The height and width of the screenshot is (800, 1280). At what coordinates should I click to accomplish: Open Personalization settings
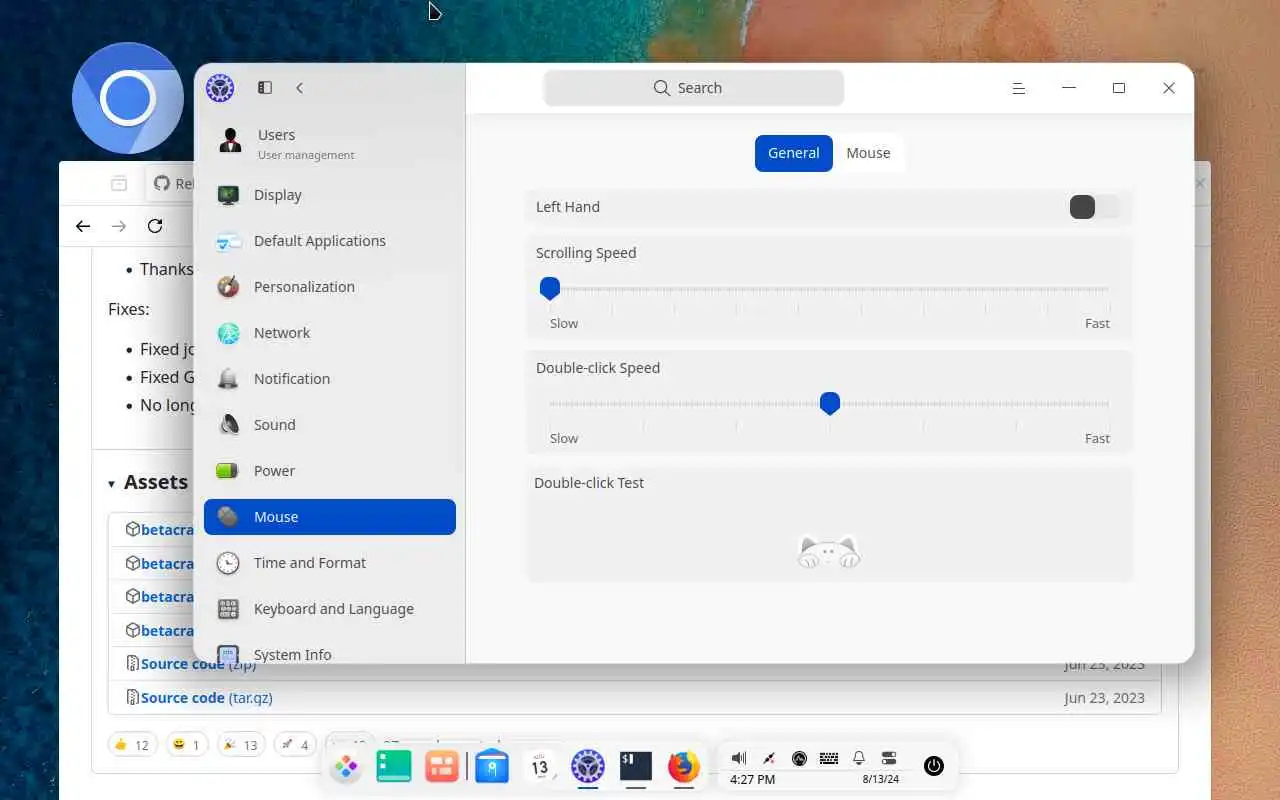click(329, 287)
